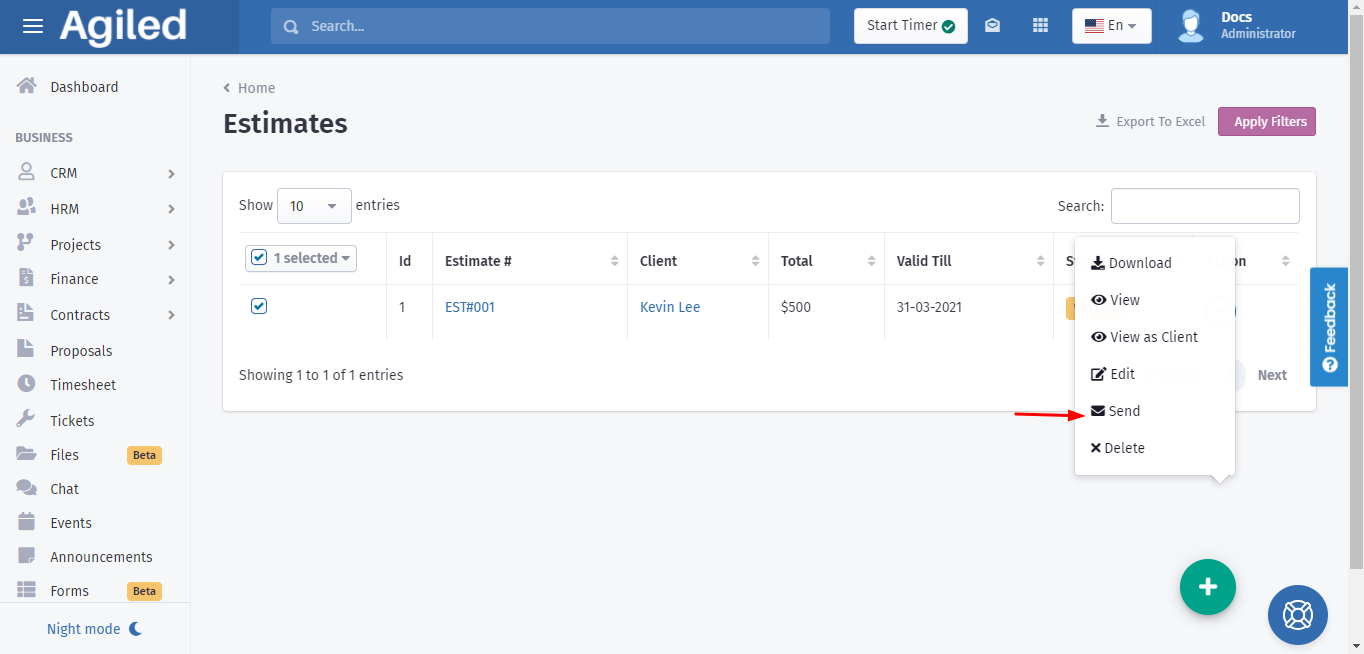Click the Docs user avatar icon

[x=1190, y=26]
